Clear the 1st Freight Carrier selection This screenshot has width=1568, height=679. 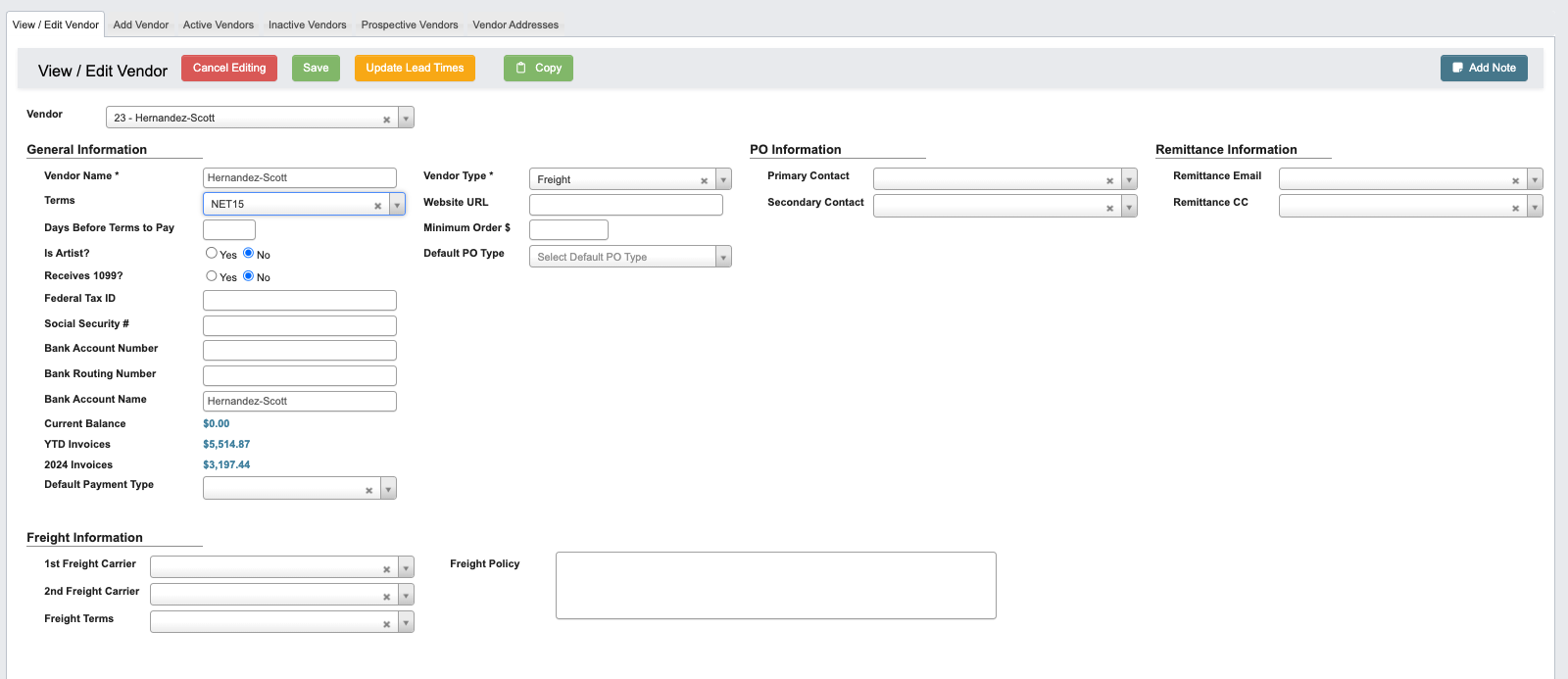click(386, 569)
